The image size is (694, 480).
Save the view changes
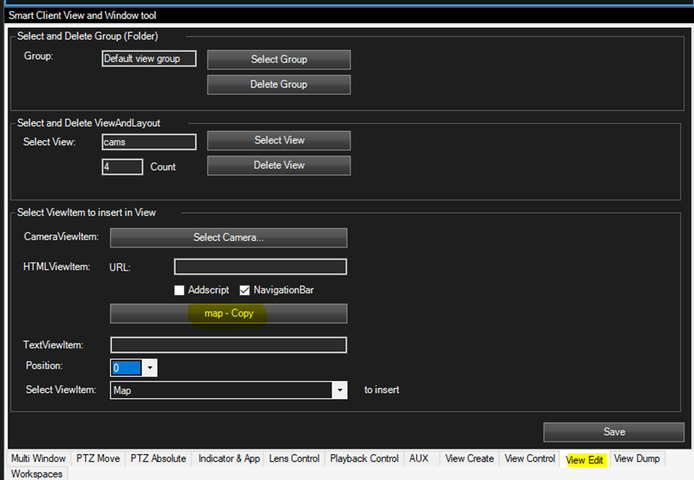pos(614,431)
